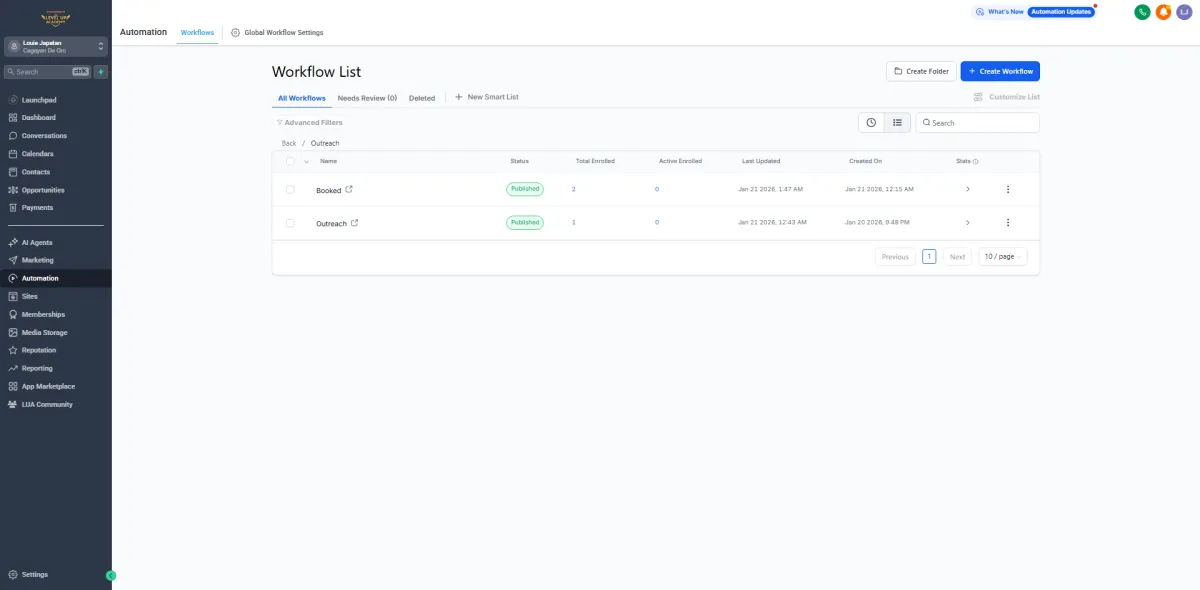Open the orange notifications bell
This screenshot has width=1200, height=590.
1163,12
